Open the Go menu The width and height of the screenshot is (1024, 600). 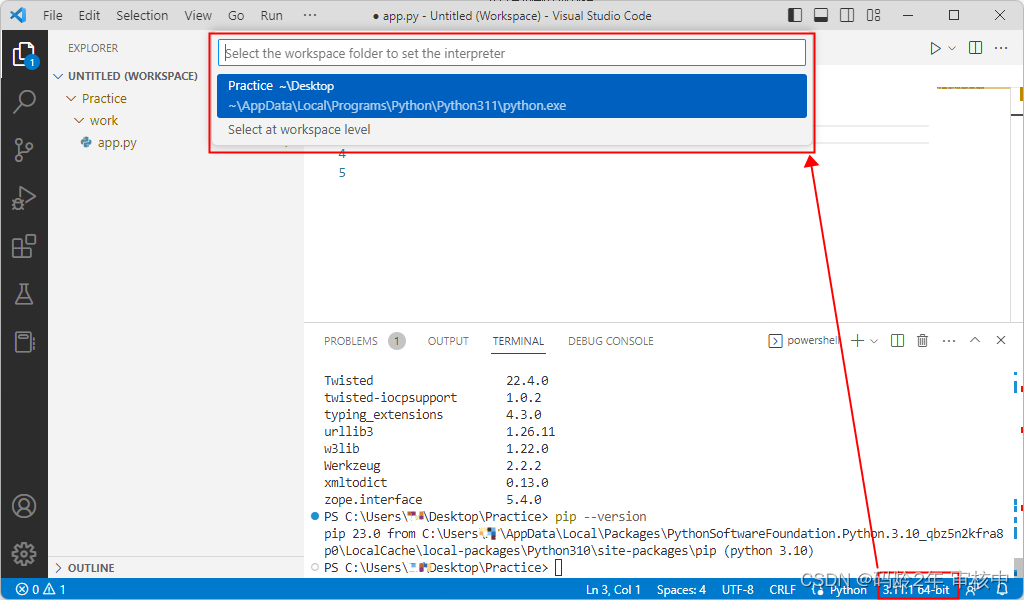click(236, 15)
